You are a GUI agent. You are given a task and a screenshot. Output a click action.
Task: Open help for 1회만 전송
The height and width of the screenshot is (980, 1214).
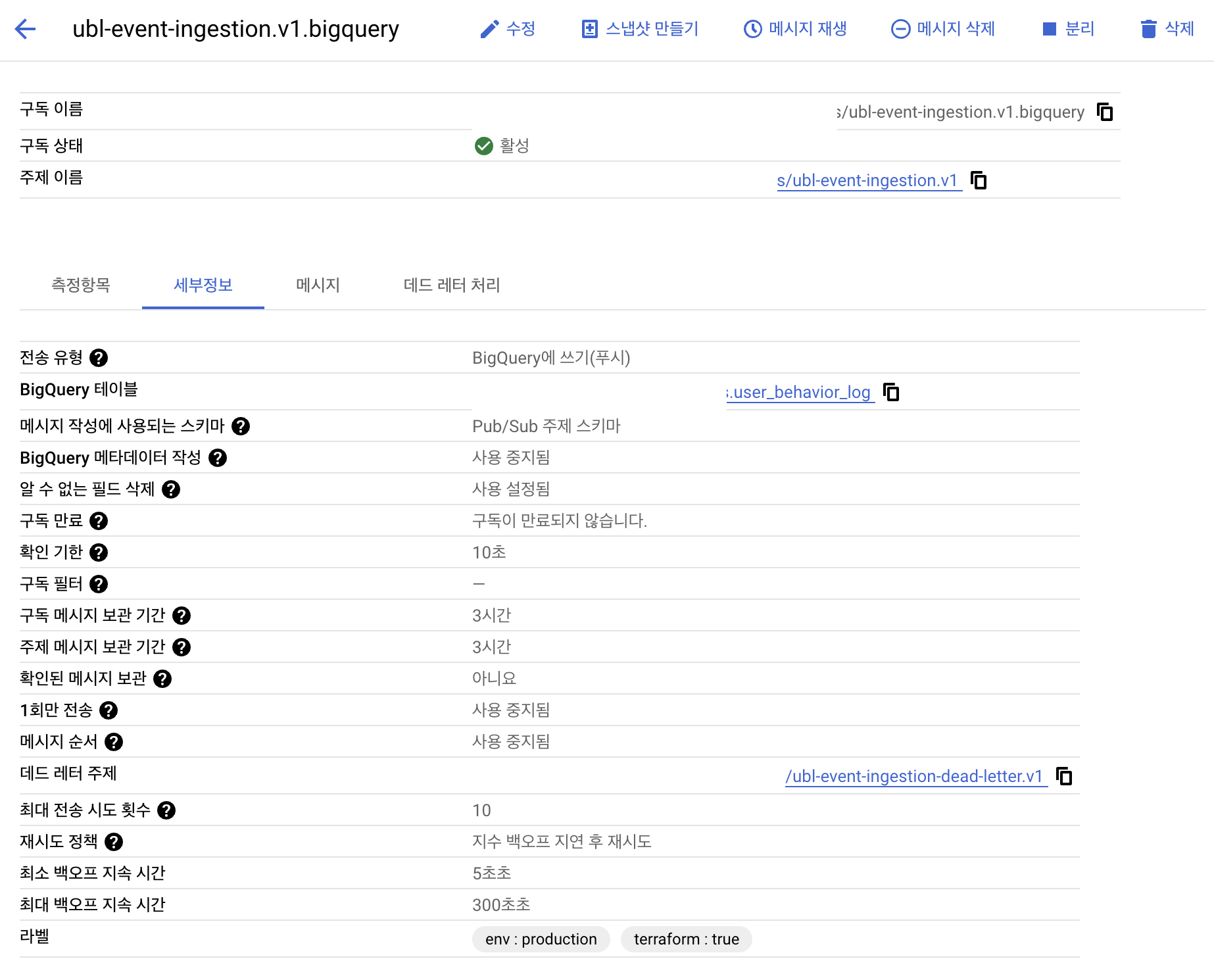[x=109, y=710]
